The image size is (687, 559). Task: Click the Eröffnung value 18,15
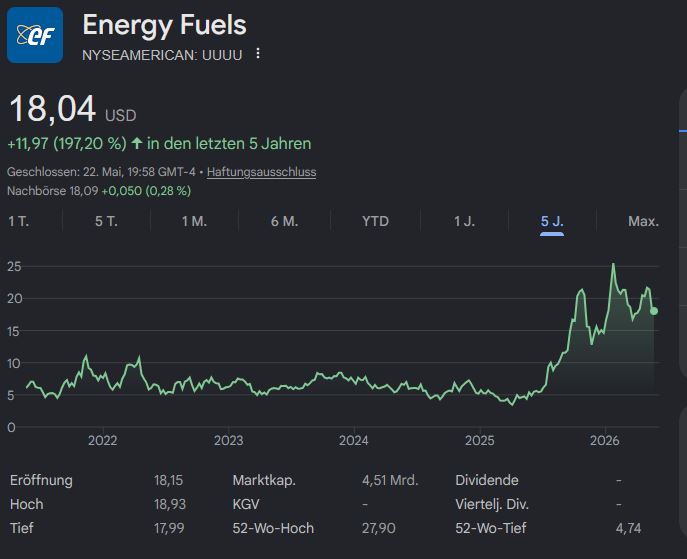point(168,480)
